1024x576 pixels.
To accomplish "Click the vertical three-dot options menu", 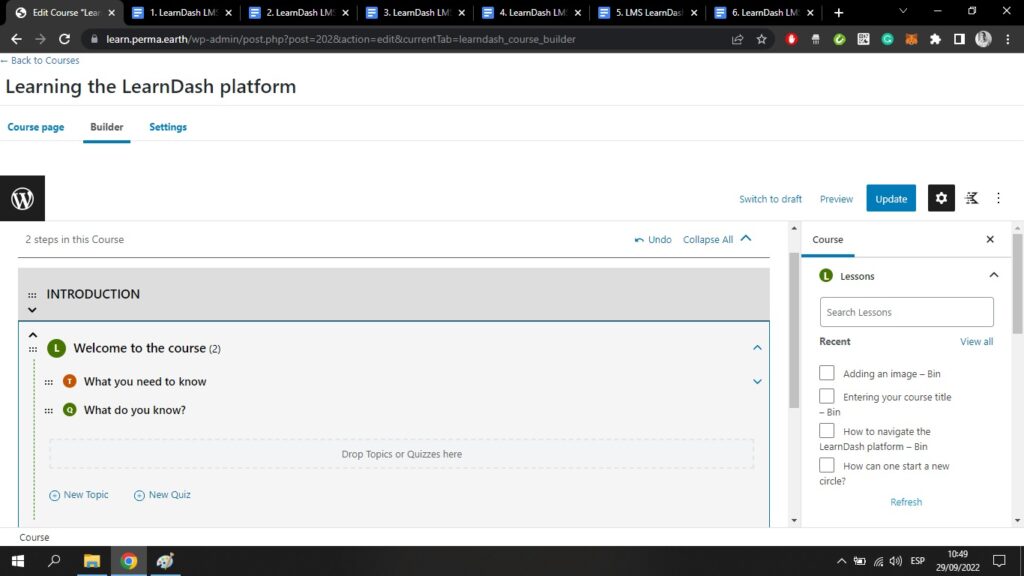I will (x=998, y=198).
